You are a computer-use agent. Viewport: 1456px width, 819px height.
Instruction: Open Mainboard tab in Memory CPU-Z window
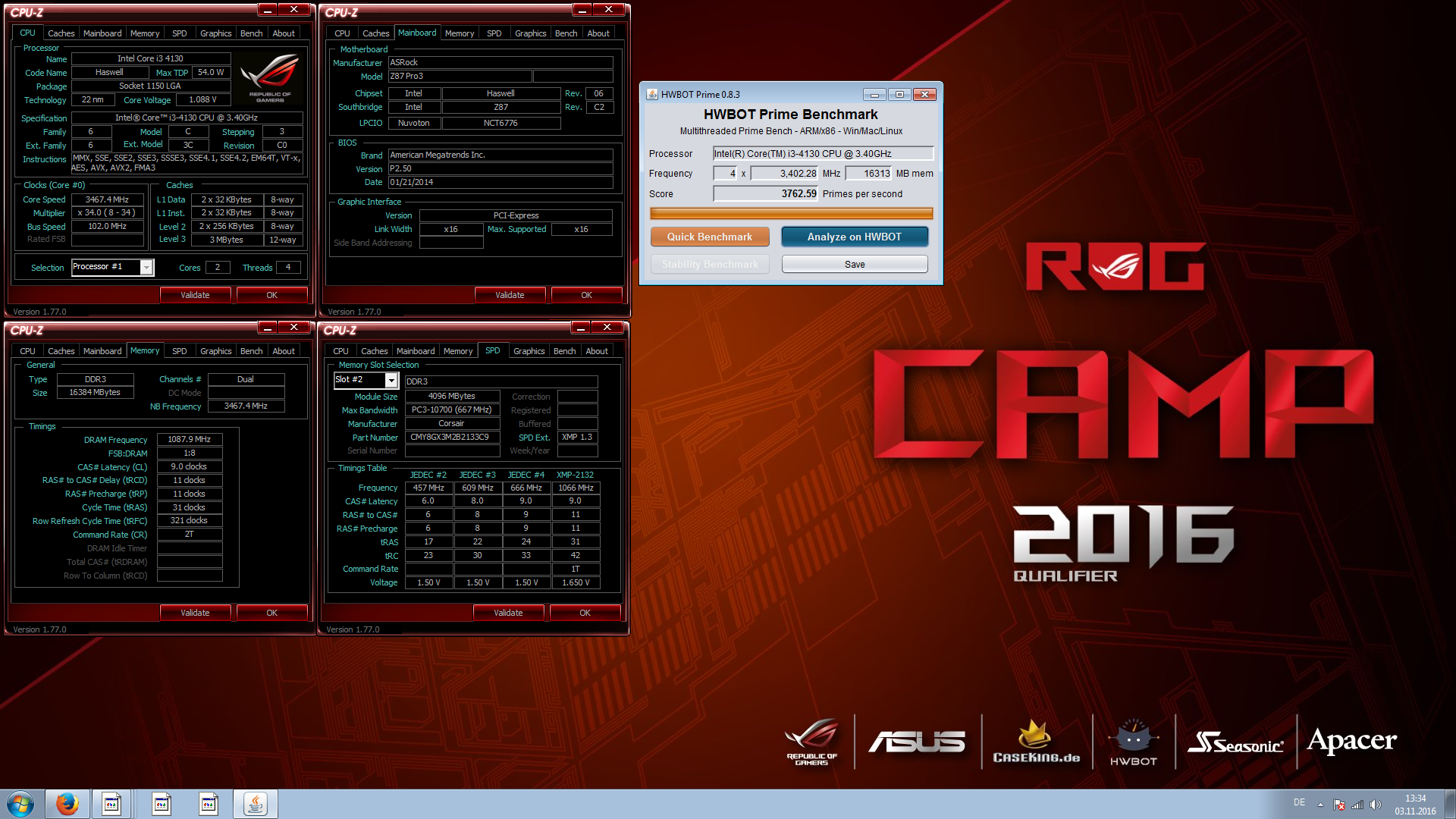(102, 351)
